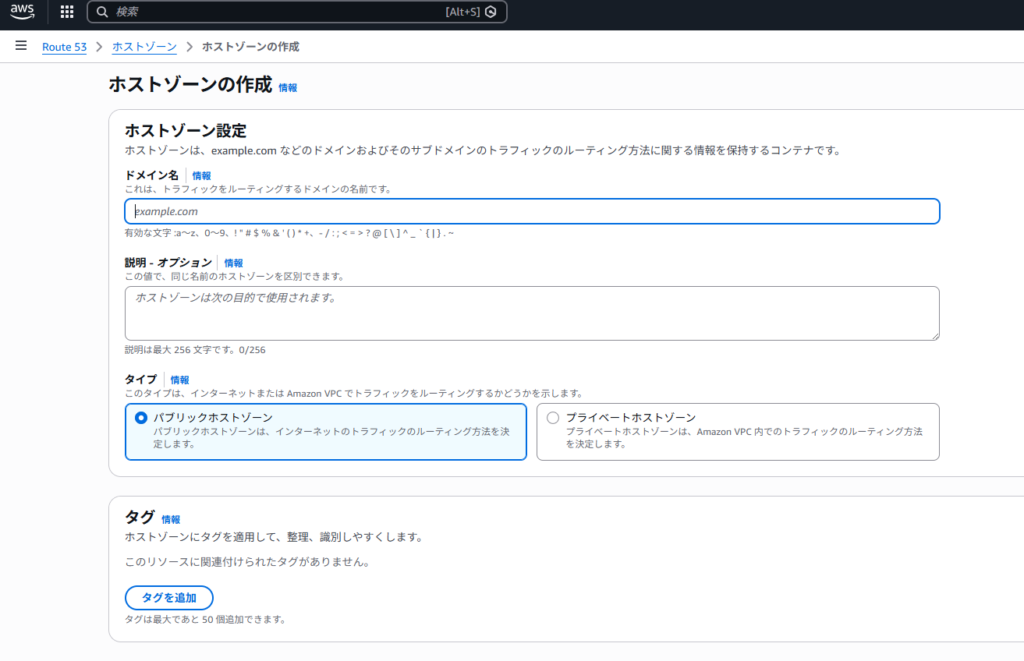
Task: Click the ホストゾーンの作成 breadcrumb text
Action: click(250, 47)
